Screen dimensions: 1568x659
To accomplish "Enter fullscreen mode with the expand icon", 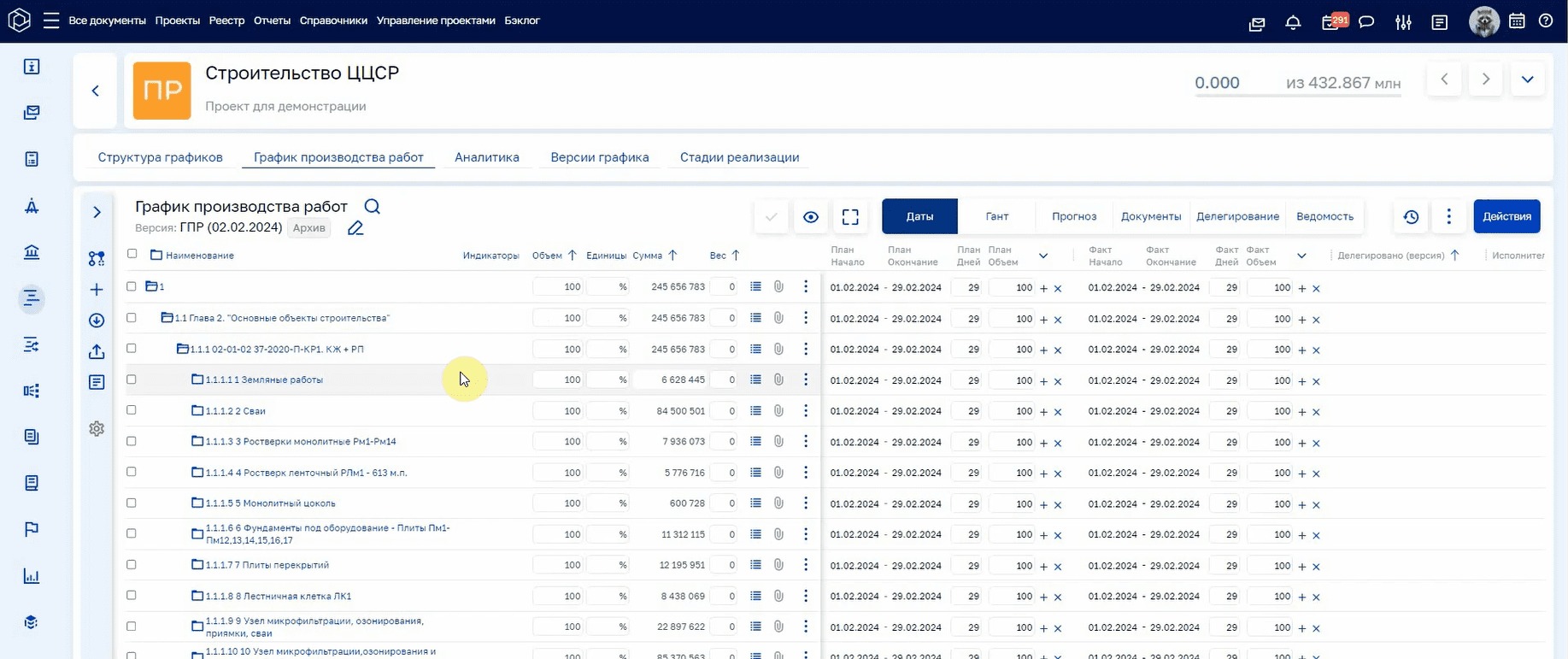I will click(850, 217).
